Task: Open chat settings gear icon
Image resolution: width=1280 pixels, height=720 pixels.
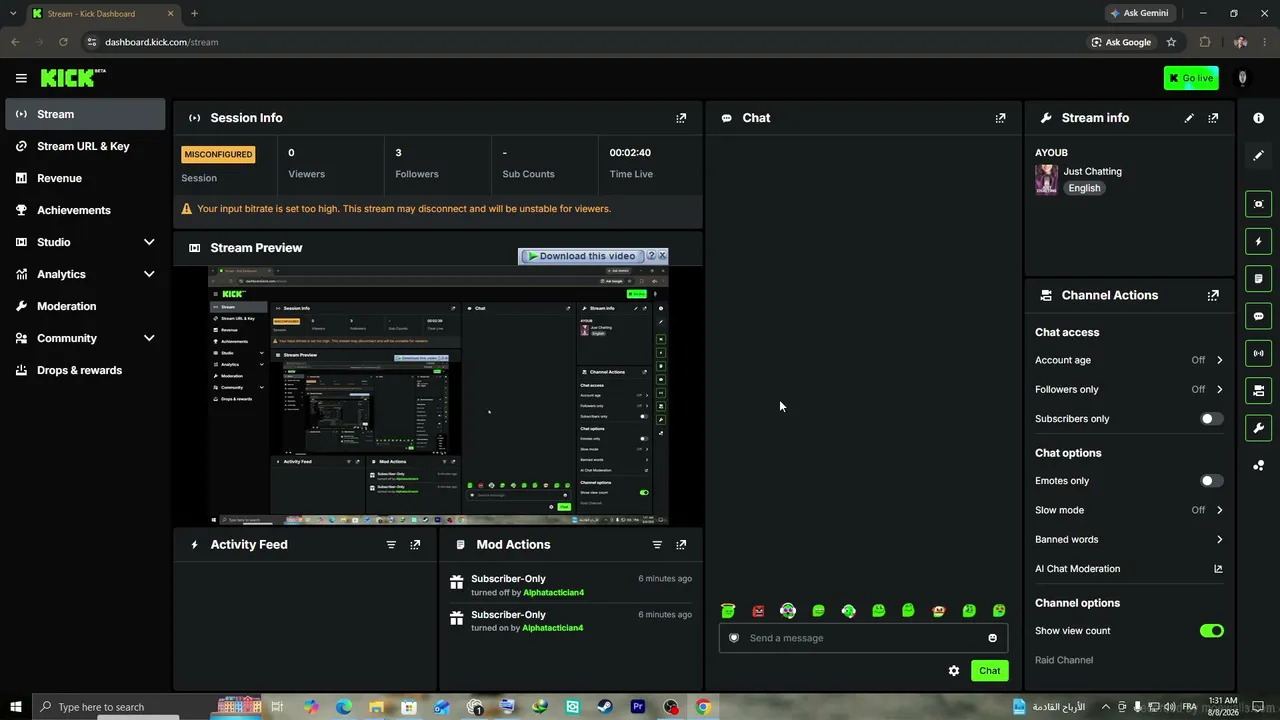Action: point(954,671)
